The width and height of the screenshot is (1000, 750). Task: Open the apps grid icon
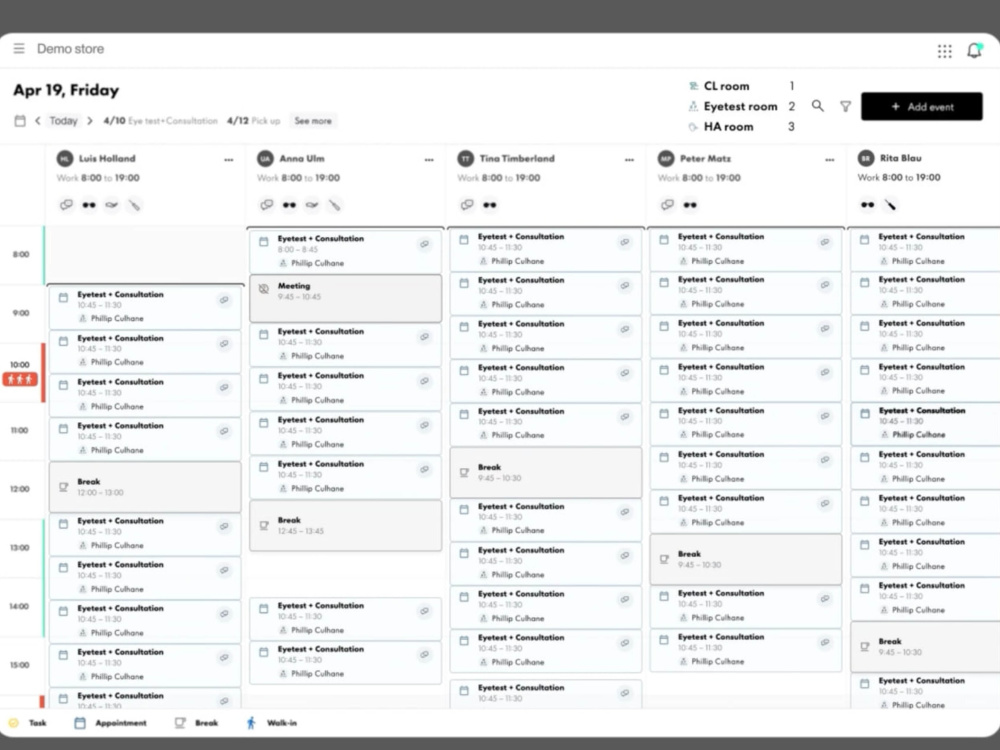pos(945,51)
